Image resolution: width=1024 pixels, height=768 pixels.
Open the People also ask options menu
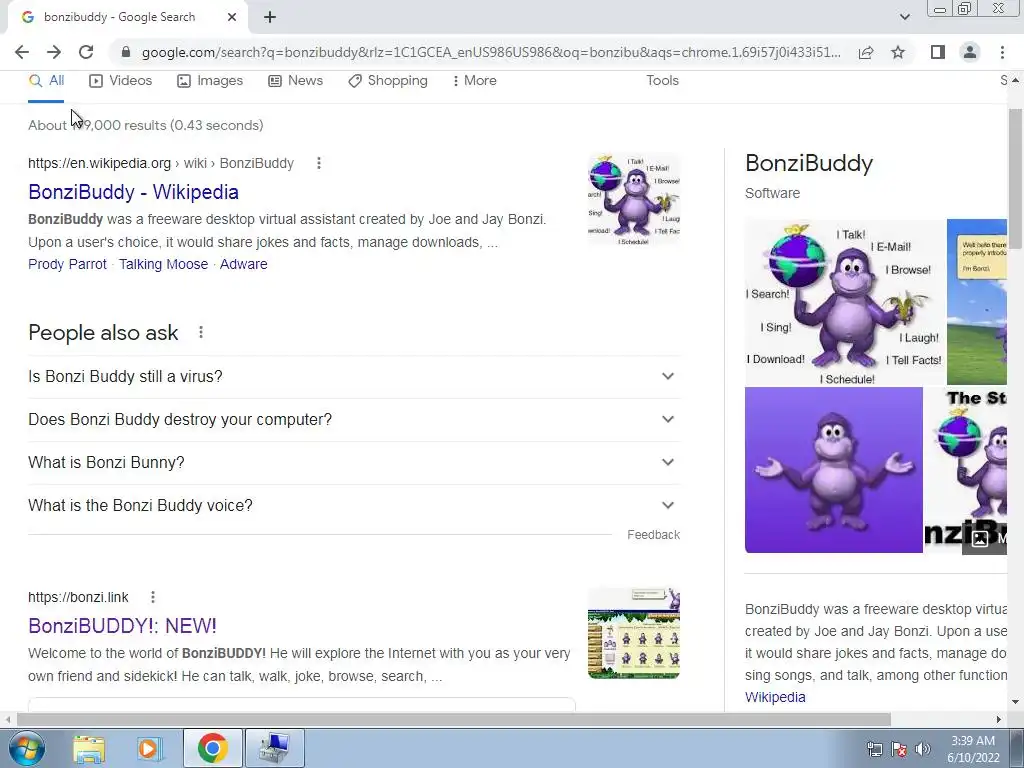click(201, 332)
